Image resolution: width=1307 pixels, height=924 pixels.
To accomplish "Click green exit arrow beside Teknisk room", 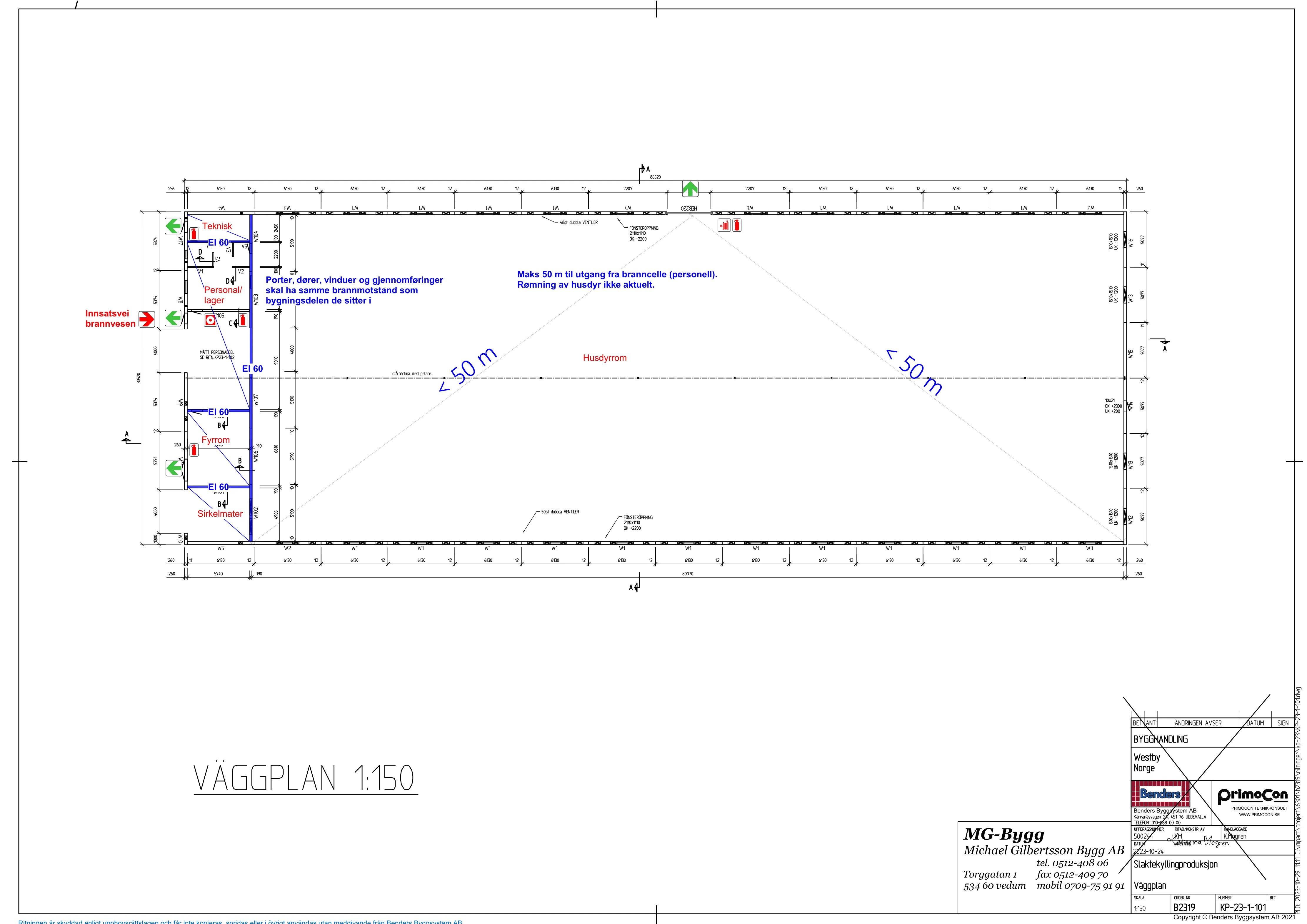I will 173,226.
